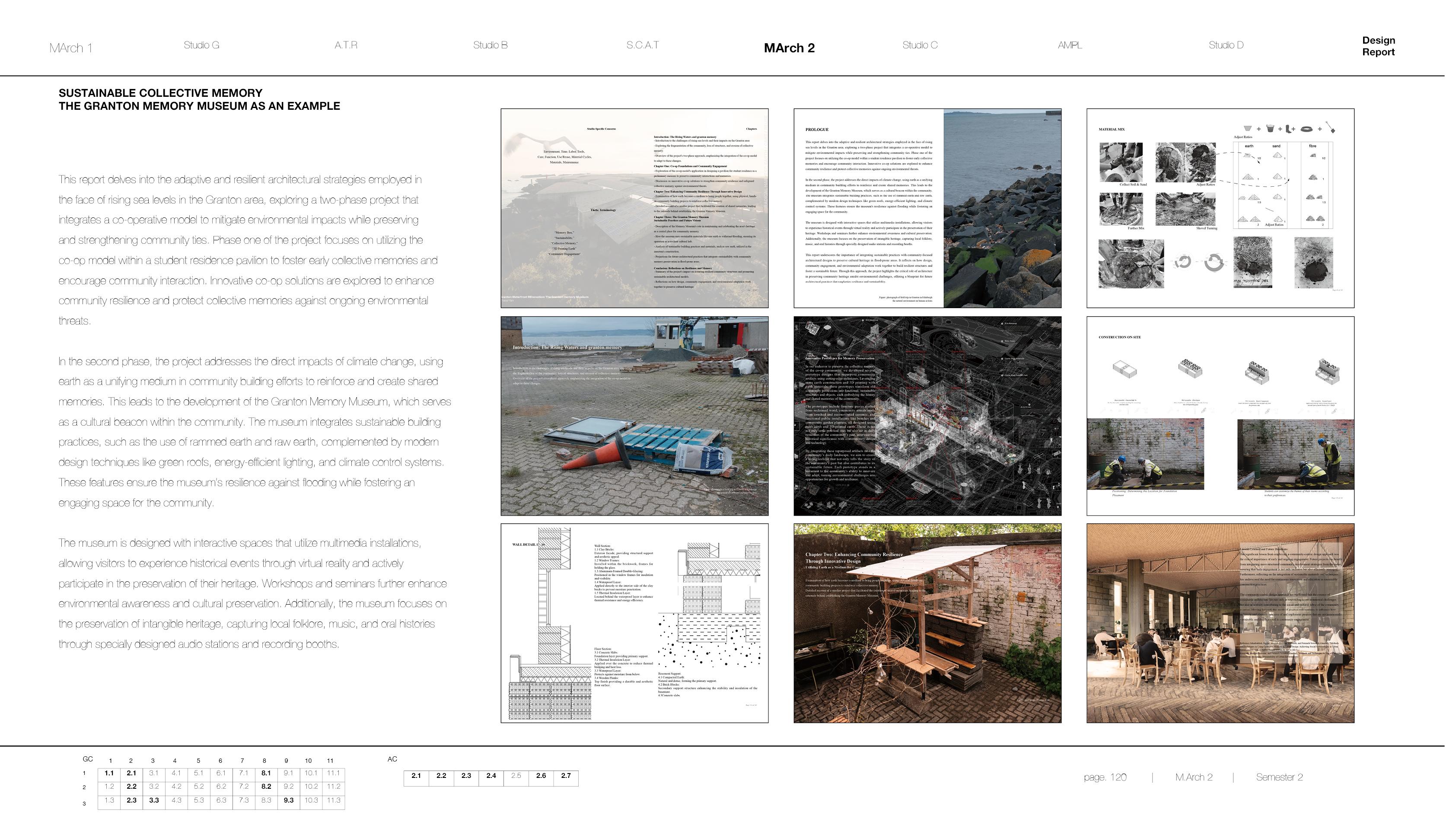Open the timber pavilion photo thumbnail
Viewport: 1456px width, 822px height.
927,623
